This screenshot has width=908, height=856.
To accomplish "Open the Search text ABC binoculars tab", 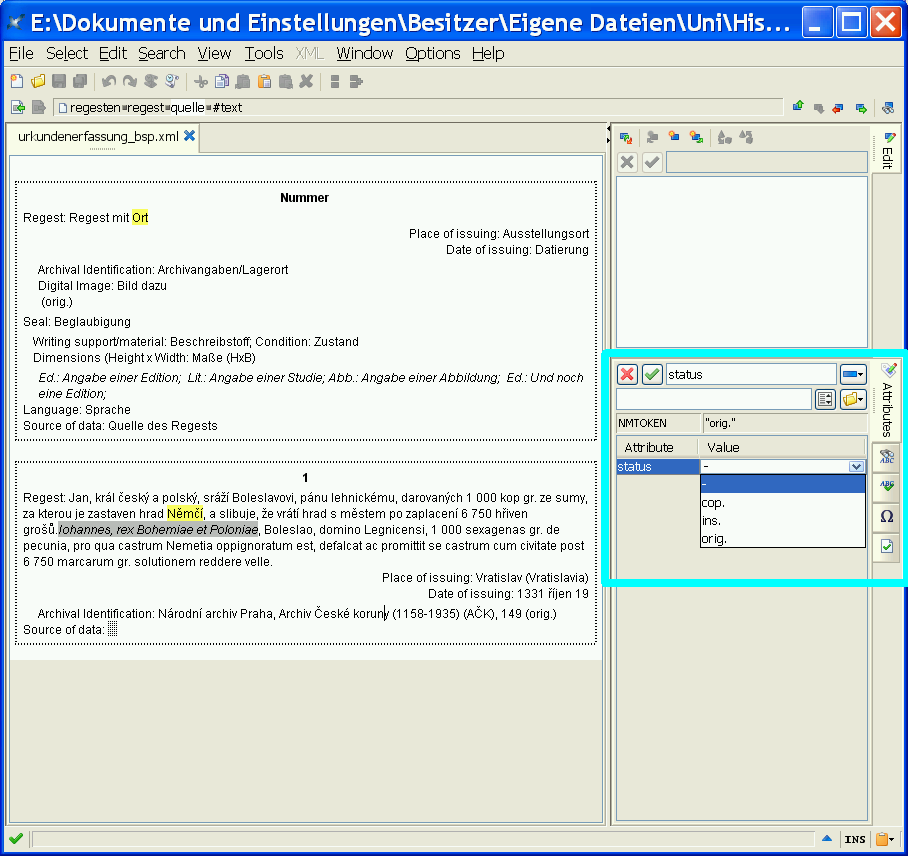I will [887, 457].
